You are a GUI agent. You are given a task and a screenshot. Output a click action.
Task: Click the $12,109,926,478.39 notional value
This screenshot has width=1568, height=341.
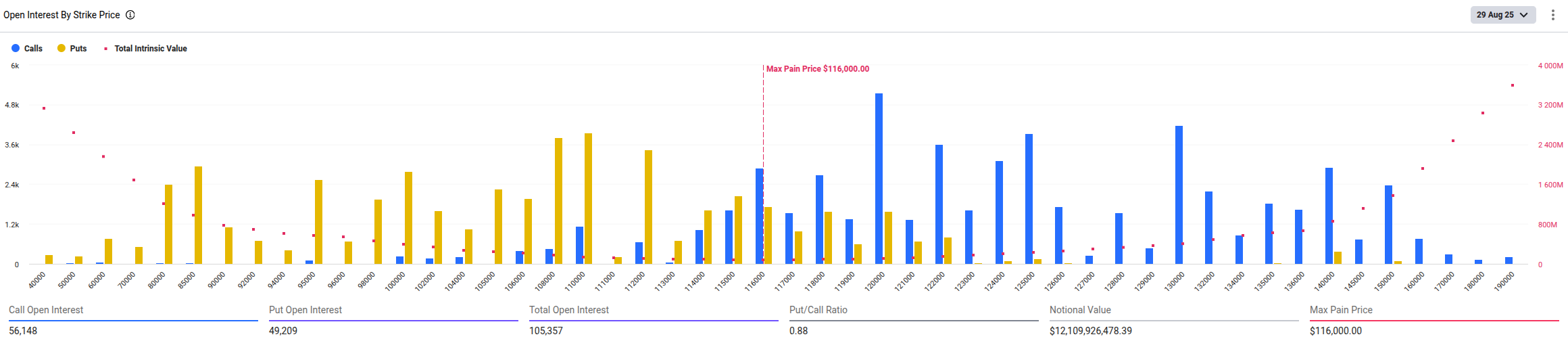coord(1091,331)
